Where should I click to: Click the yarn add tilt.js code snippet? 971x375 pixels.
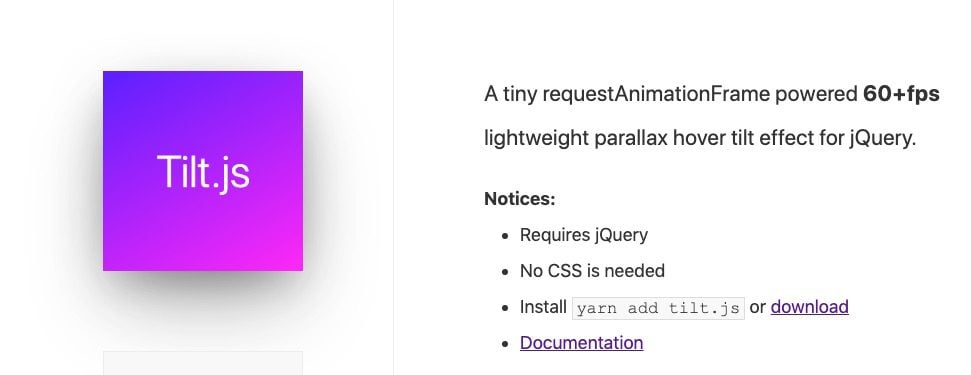coord(658,308)
